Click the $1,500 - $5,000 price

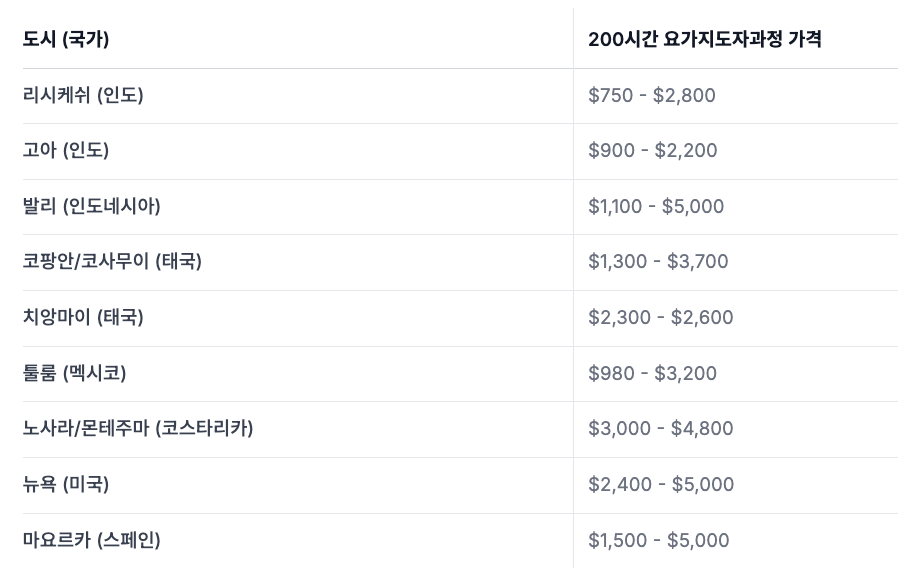(x=659, y=541)
